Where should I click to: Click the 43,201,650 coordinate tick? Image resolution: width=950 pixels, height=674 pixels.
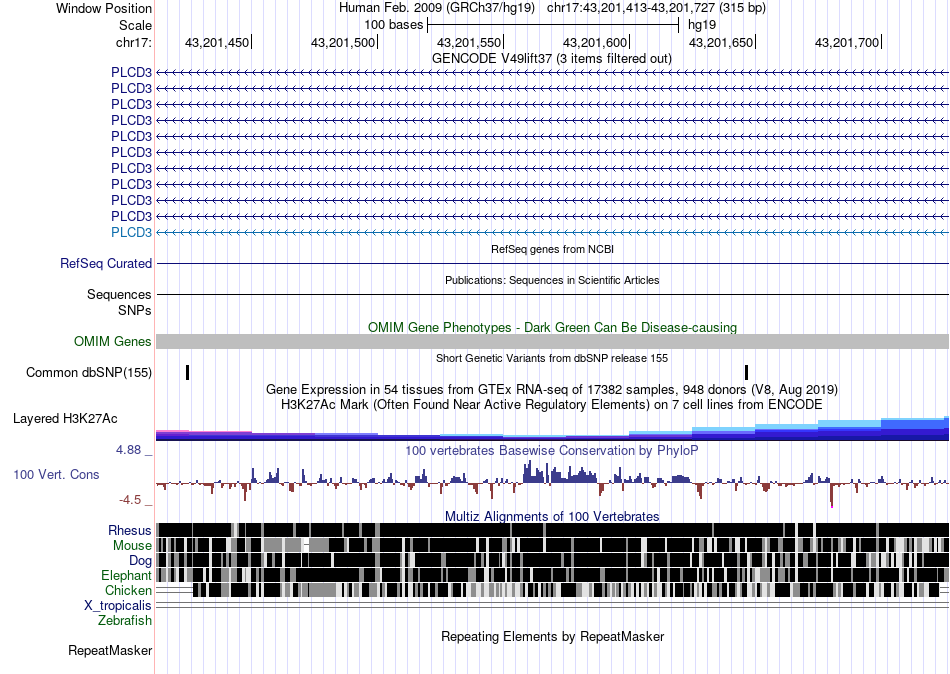point(721,42)
